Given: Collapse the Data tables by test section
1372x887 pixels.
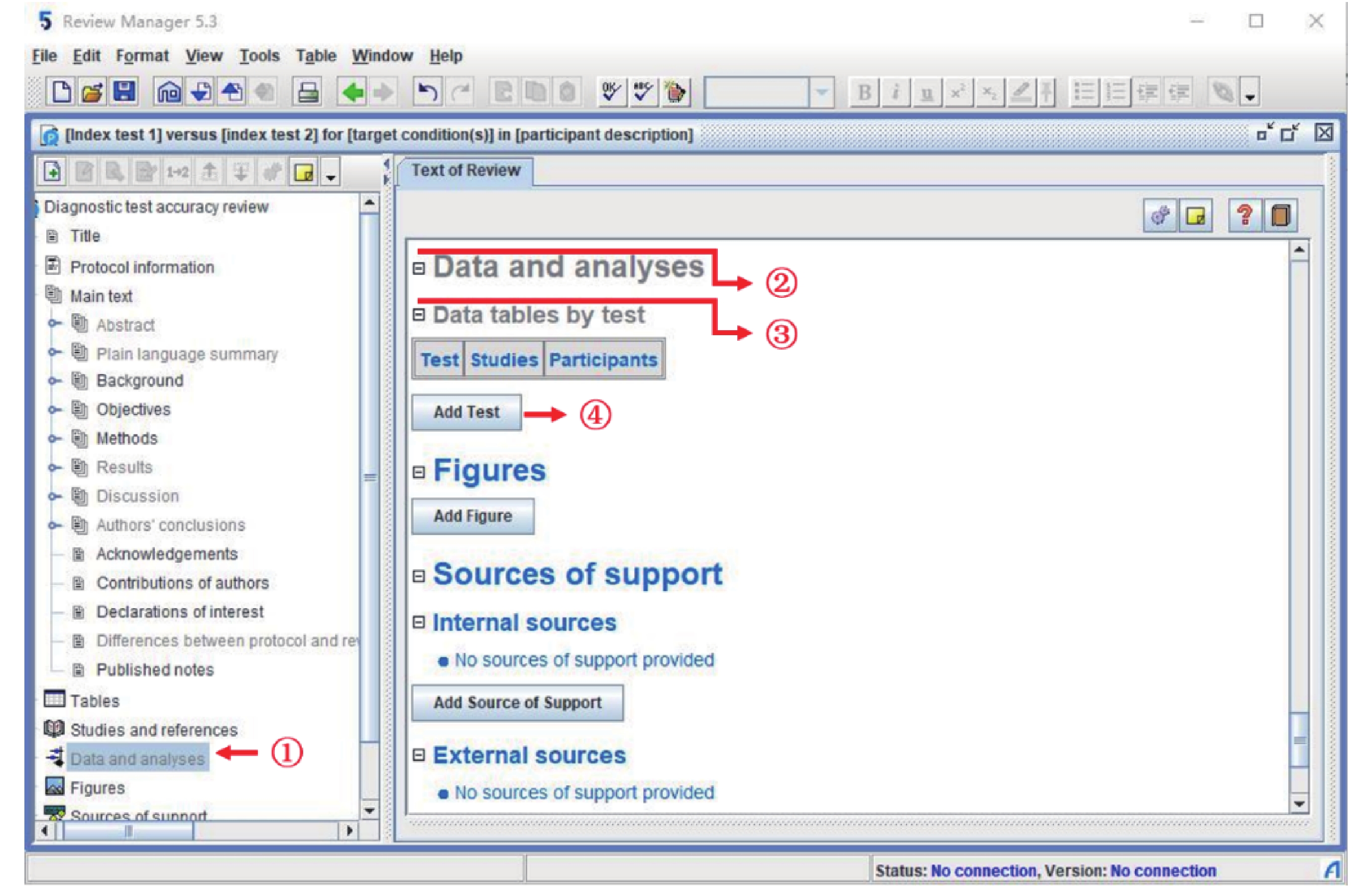Looking at the screenshot, I should [x=419, y=315].
